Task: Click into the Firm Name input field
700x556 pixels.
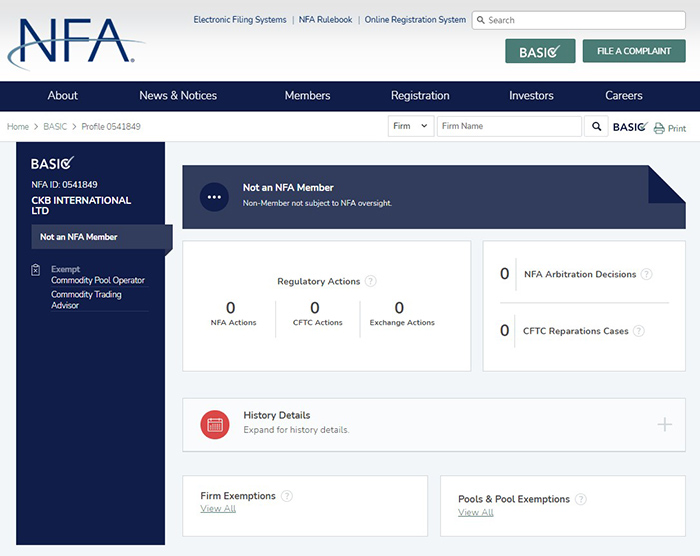Action: point(508,127)
